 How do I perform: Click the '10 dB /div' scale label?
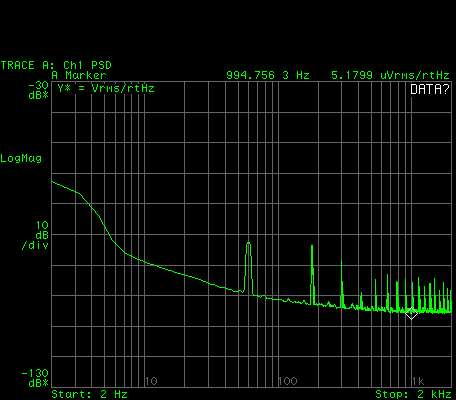click(36, 235)
